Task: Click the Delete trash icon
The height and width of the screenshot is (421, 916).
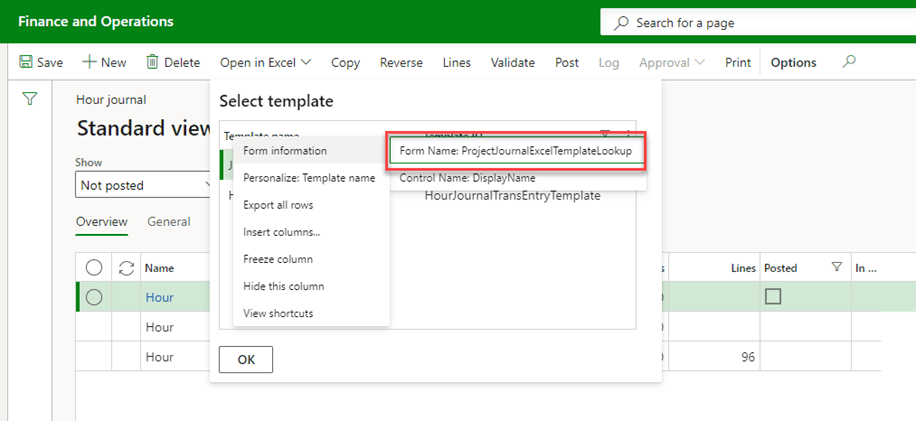Action: [152, 62]
